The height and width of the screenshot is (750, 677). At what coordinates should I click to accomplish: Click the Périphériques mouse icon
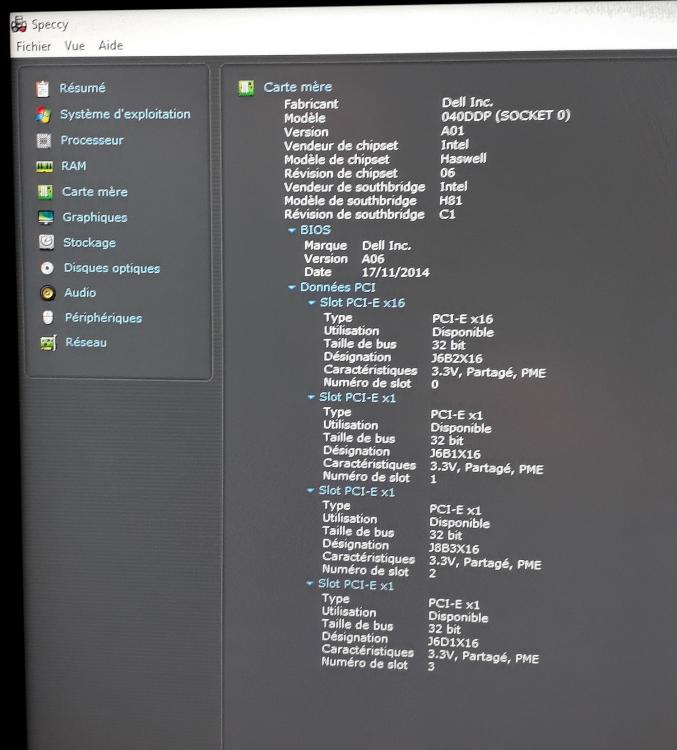tap(48, 317)
